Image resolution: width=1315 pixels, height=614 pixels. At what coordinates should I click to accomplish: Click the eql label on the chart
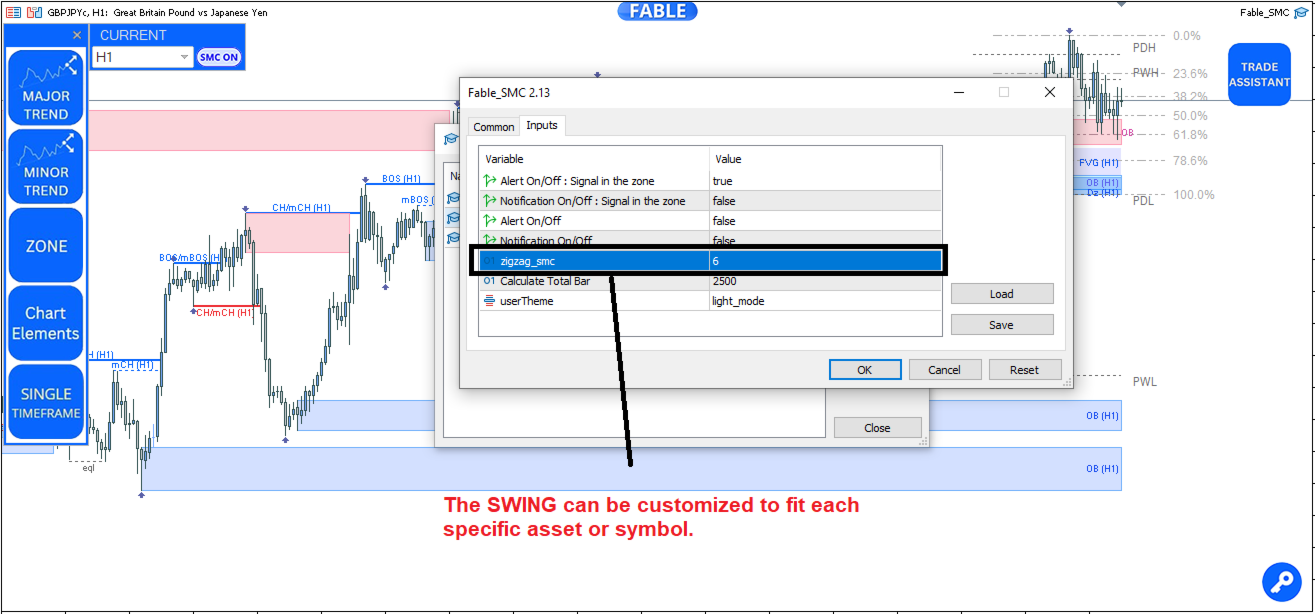(88, 467)
